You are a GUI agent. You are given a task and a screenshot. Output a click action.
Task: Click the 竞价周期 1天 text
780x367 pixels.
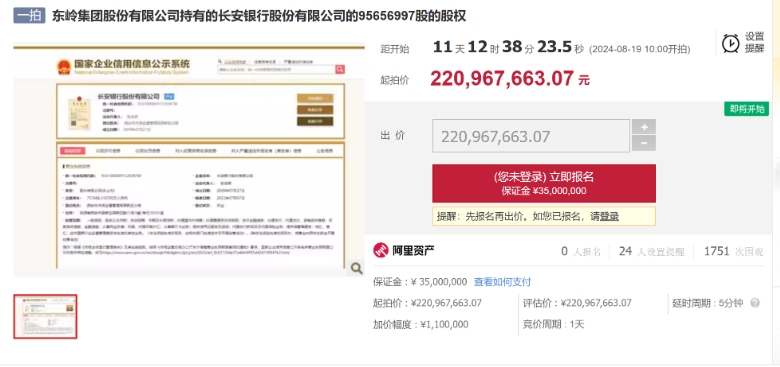point(553,325)
